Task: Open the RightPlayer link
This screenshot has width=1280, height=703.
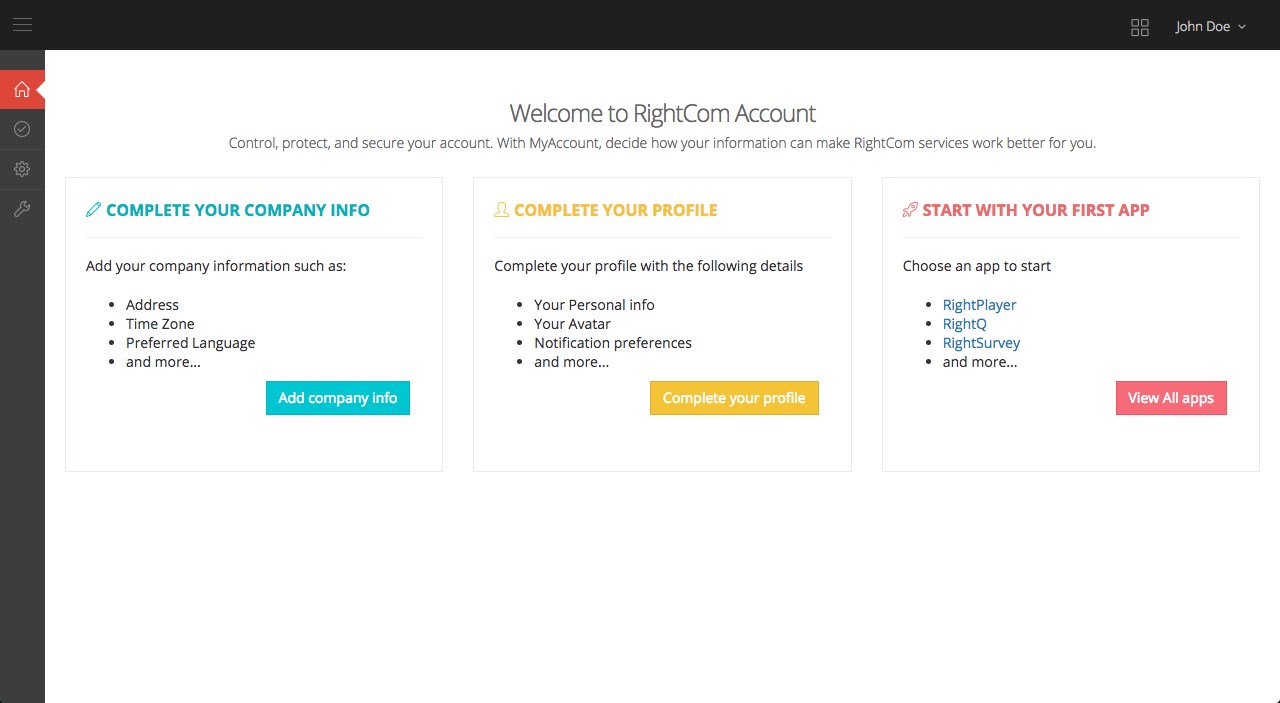Action: (979, 305)
